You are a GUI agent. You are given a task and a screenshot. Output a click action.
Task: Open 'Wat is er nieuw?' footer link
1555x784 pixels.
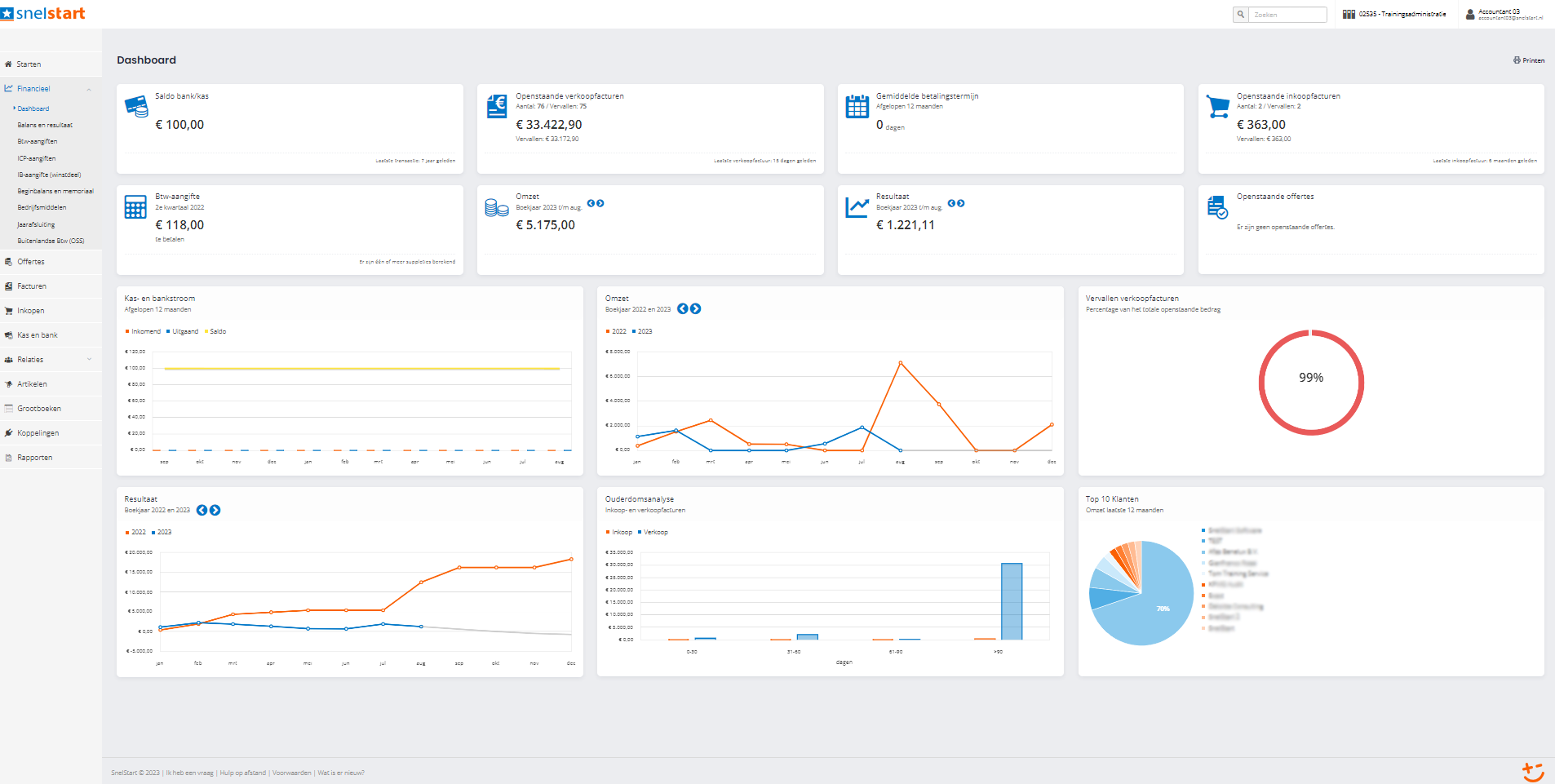click(x=341, y=773)
